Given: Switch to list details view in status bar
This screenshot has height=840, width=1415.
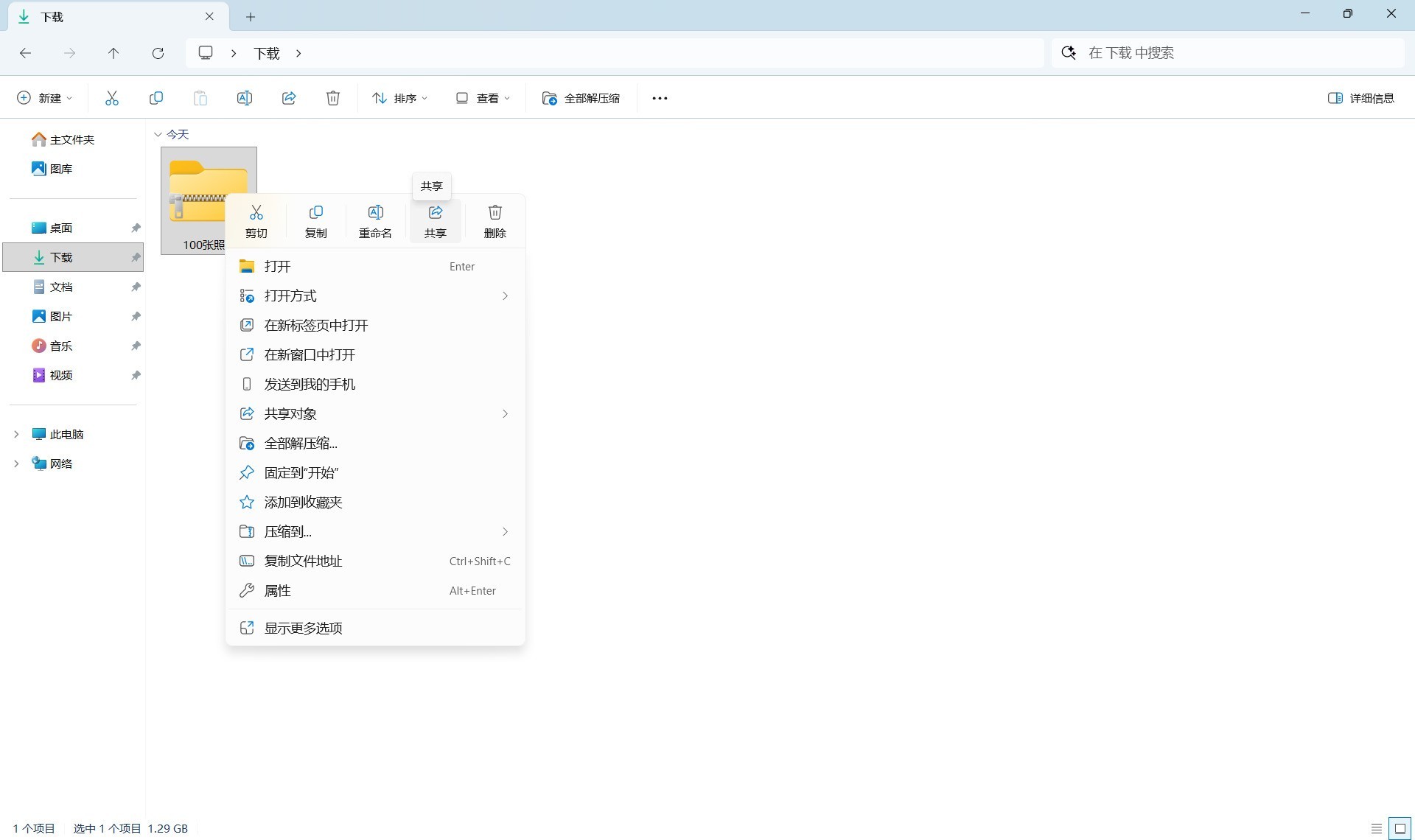Looking at the screenshot, I should coord(1376,829).
